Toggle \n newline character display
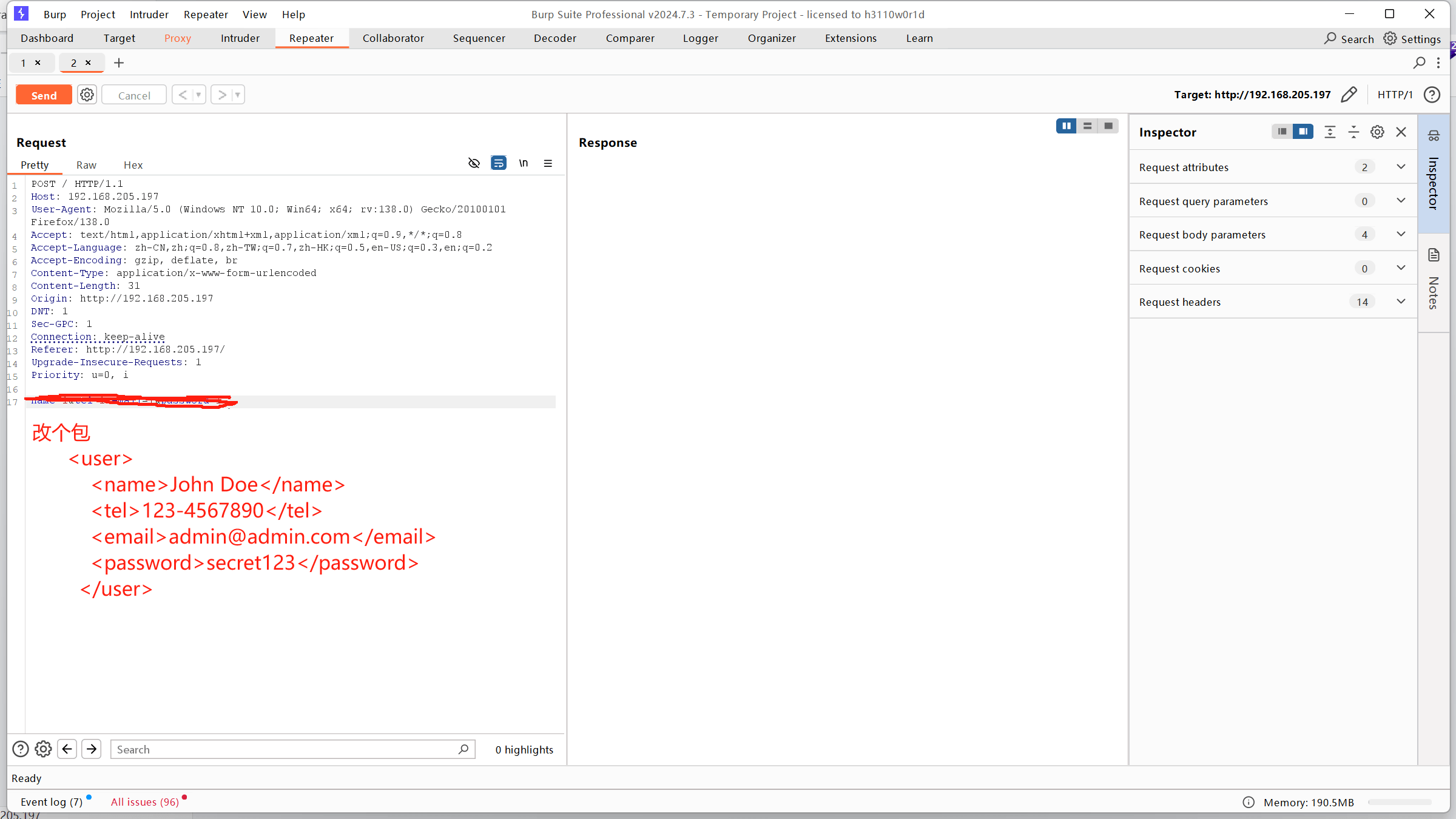Screen dimensions: 1456x819 [x=524, y=163]
